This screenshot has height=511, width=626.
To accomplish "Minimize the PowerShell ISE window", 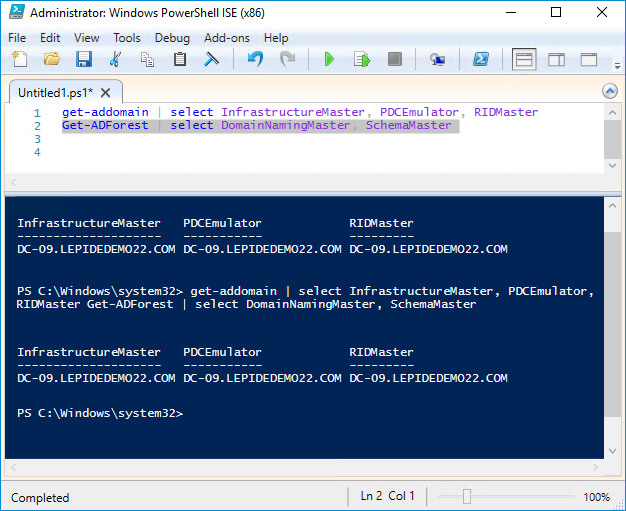I will coord(511,12).
